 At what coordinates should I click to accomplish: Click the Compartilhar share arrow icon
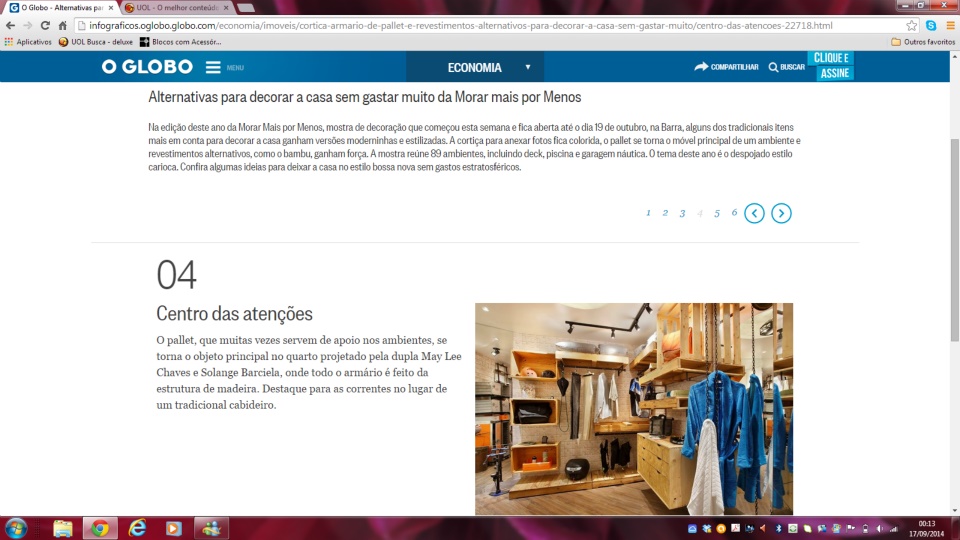(701, 67)
